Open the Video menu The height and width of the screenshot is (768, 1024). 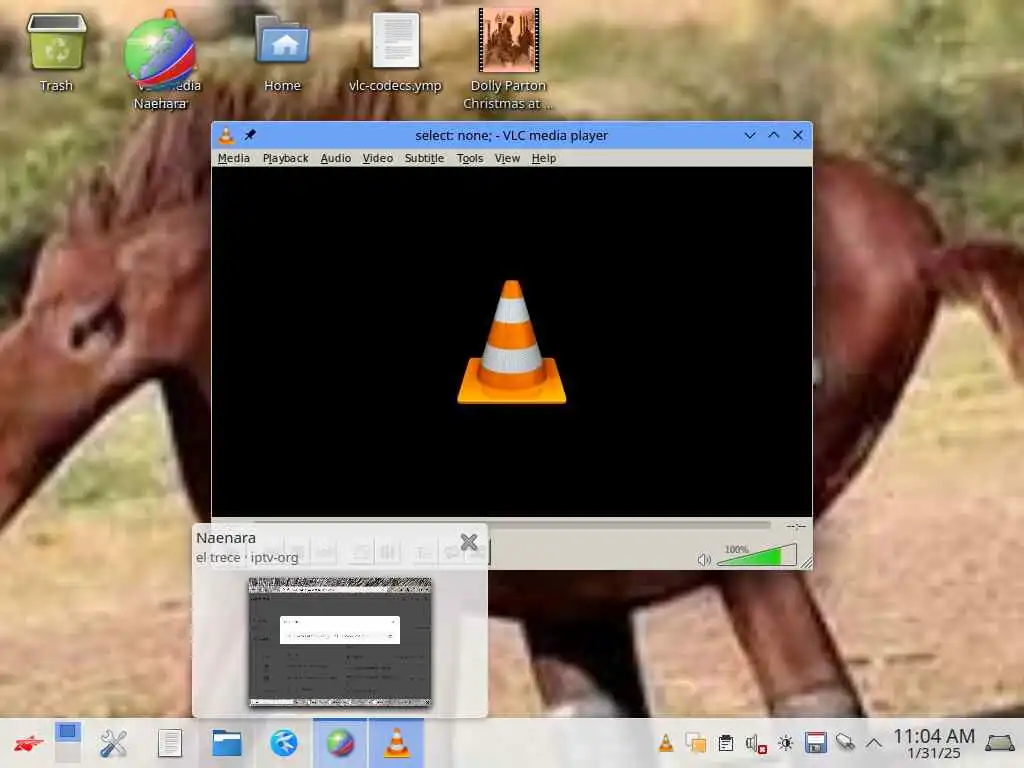pos(377,158)
